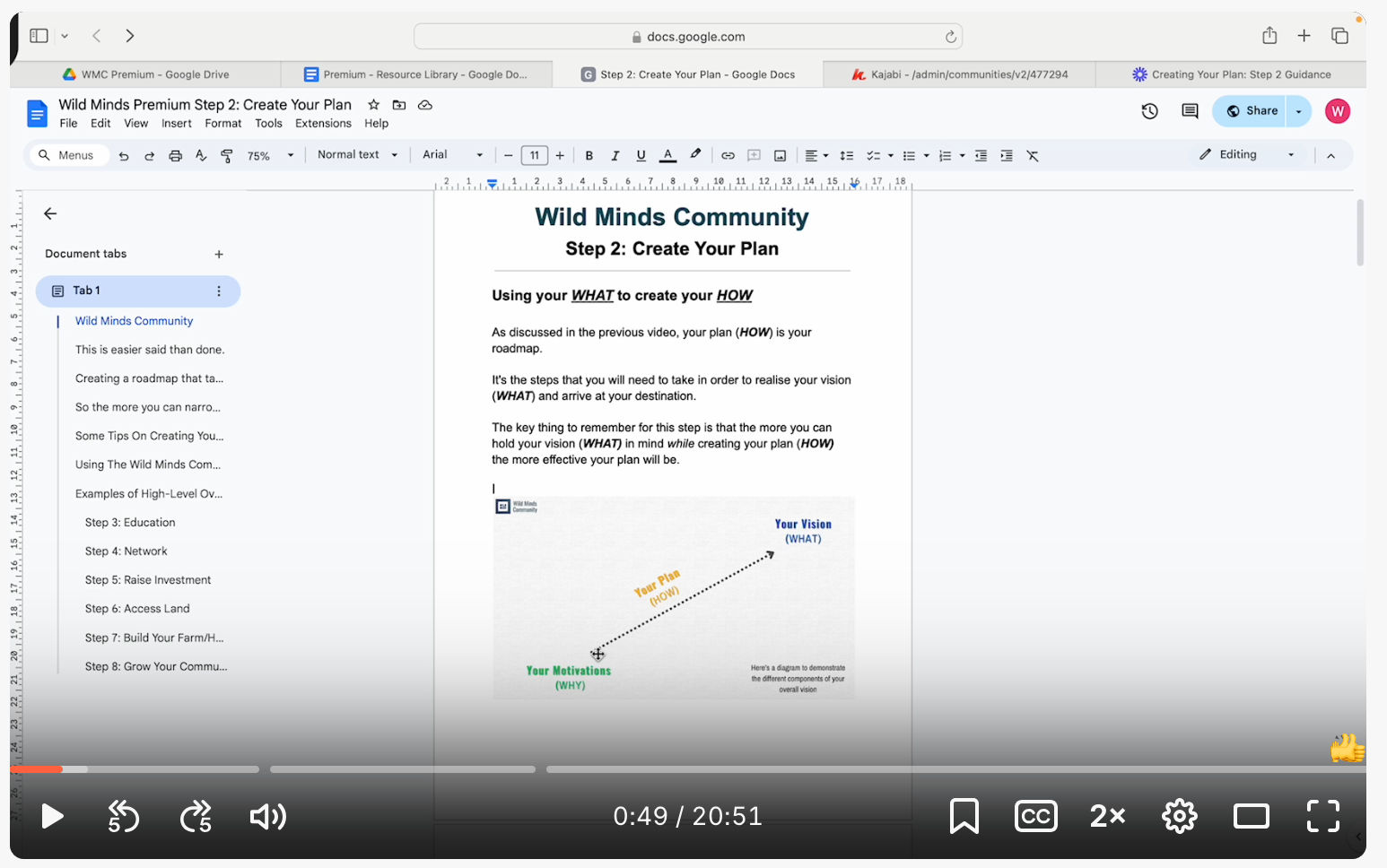Toggle italic formatting
1387x868 pixels.
coord(615,156)
